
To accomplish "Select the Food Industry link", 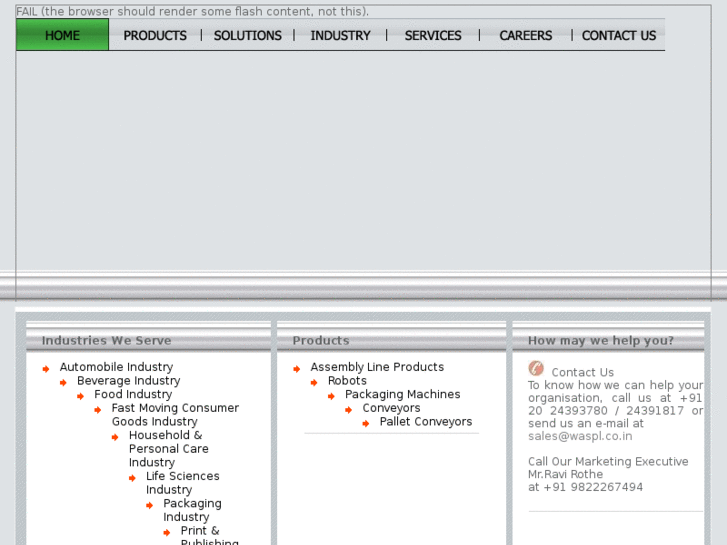I will tap(133, 394).
